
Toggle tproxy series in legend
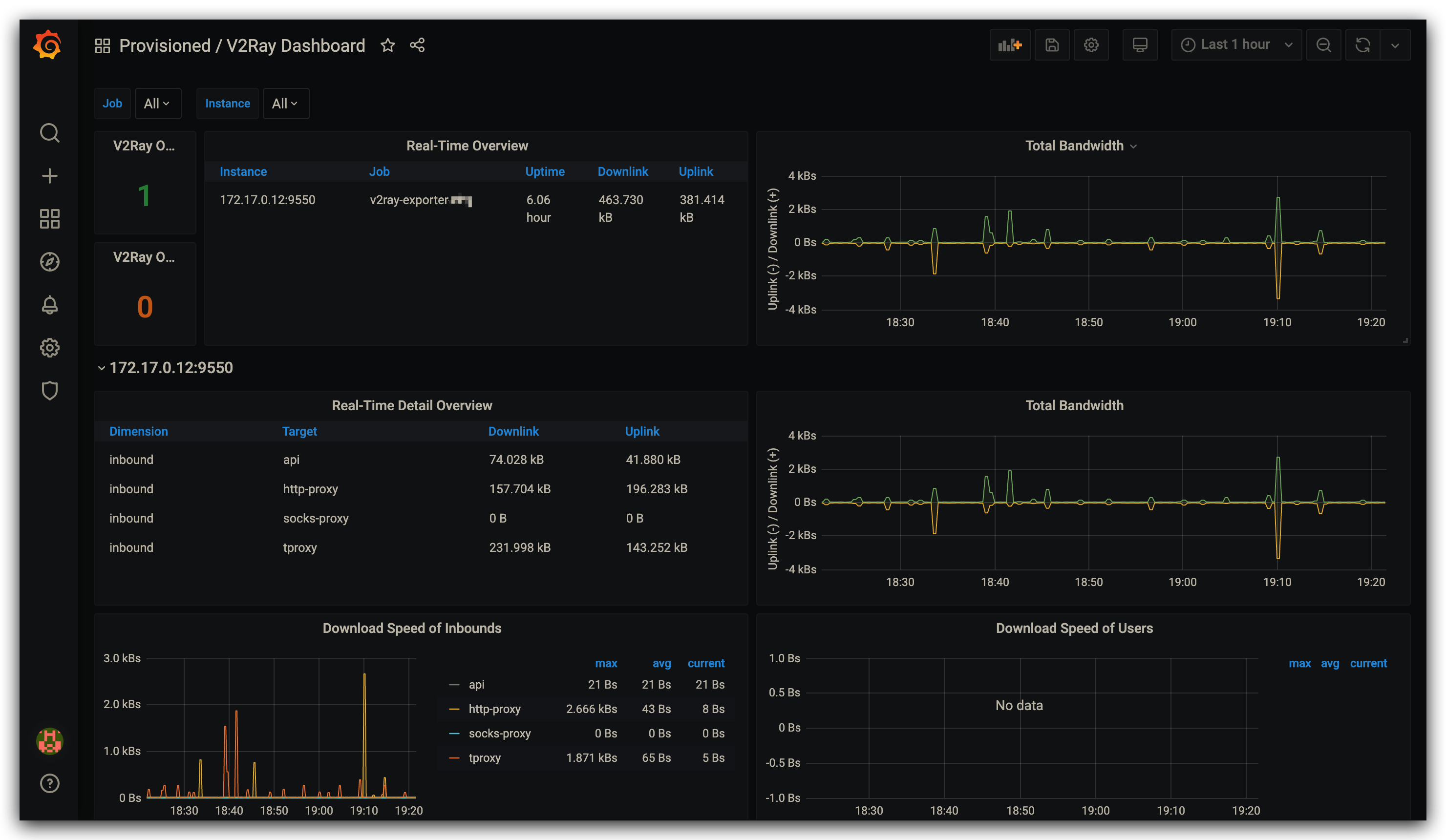pyautogui.click(x=484, y=757)
